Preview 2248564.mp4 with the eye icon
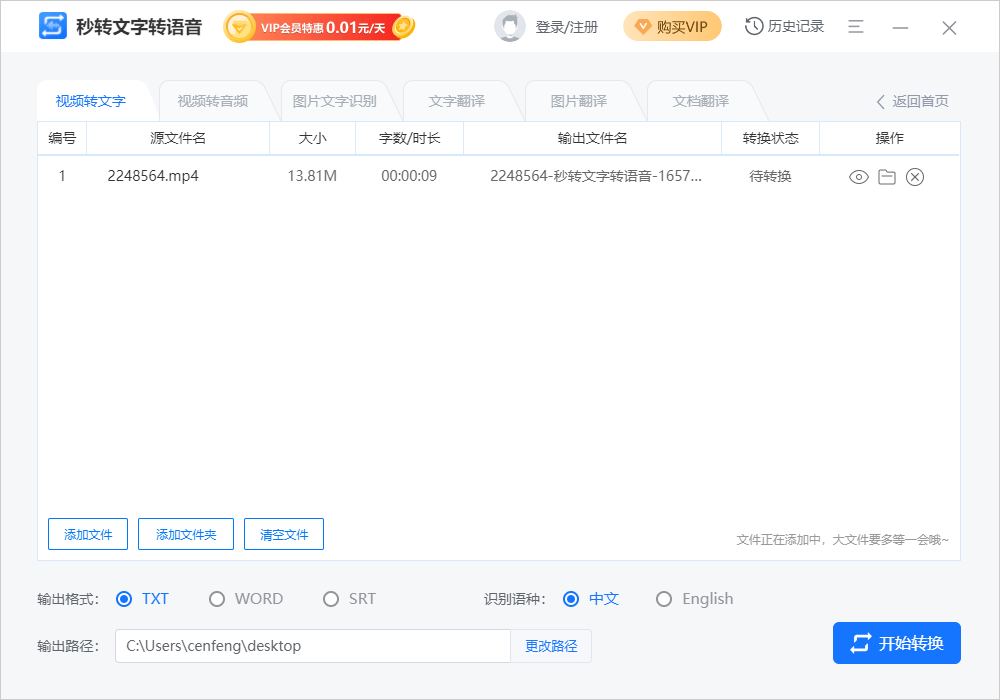The image size is (1000, 700). pos(858,177)
